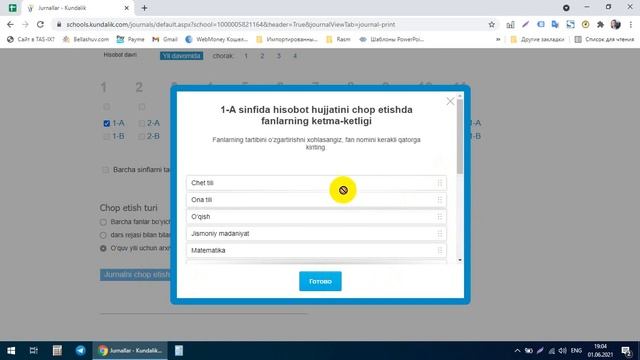
Task: Open the Gmail bookmark
Action: [x=165, y=39]
